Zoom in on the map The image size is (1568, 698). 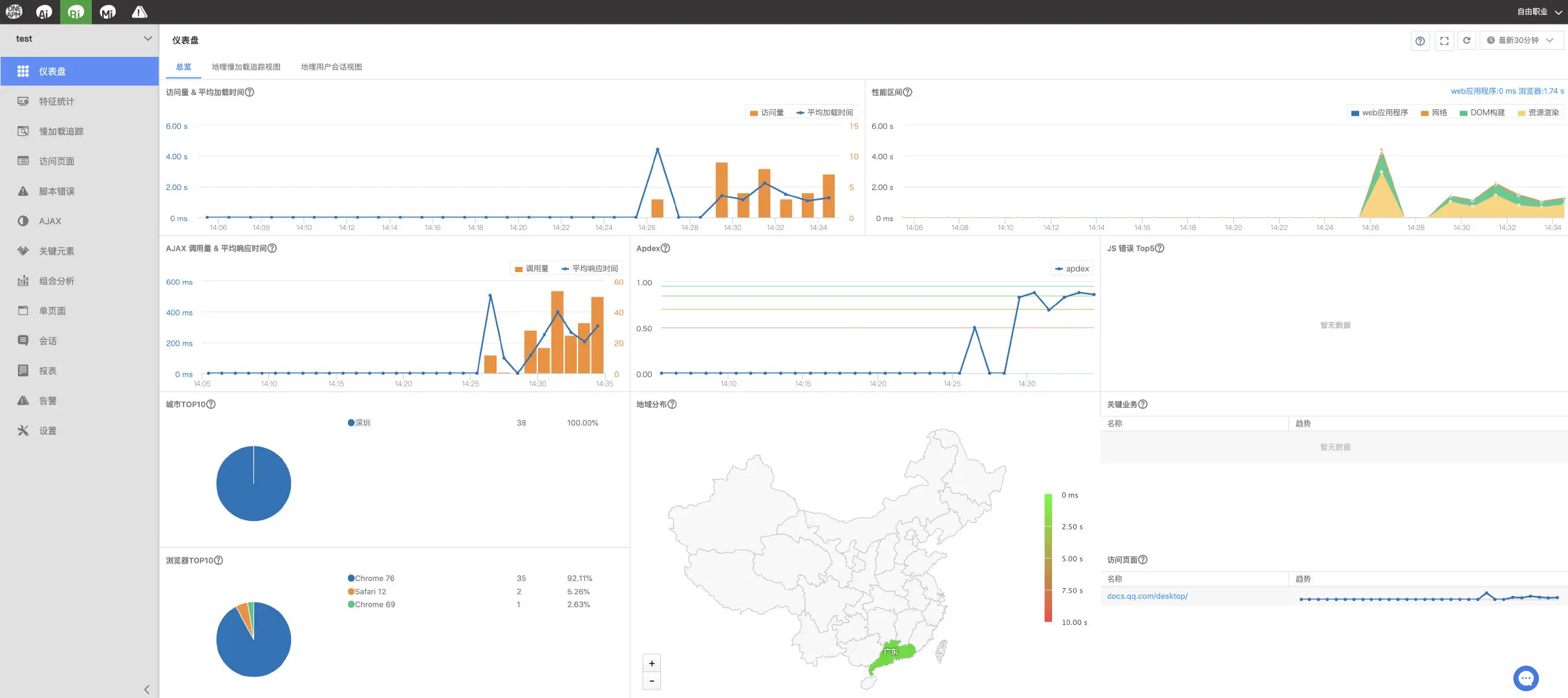pos(652,663)
